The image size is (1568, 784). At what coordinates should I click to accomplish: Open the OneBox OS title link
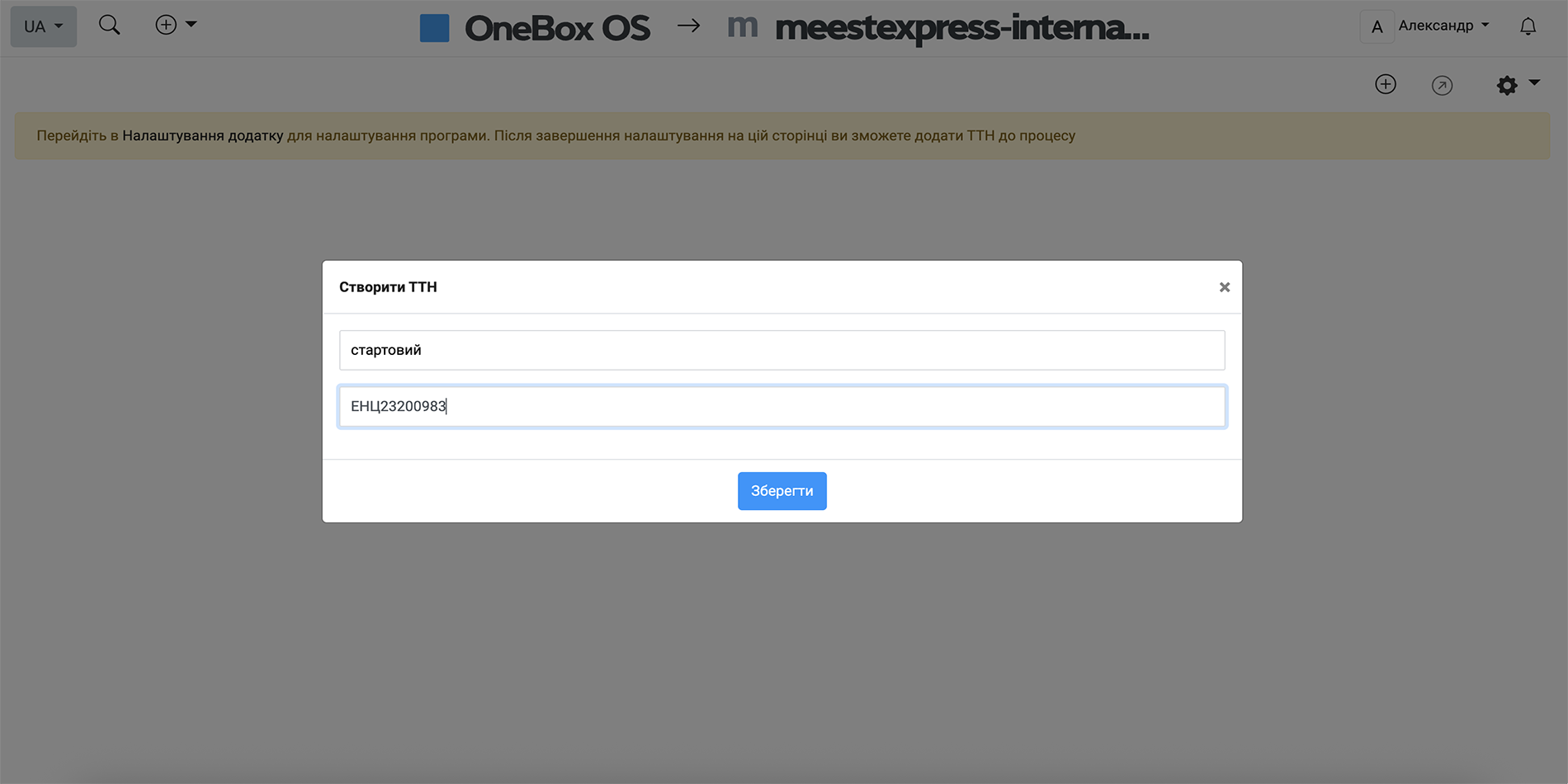coord(557,28)
